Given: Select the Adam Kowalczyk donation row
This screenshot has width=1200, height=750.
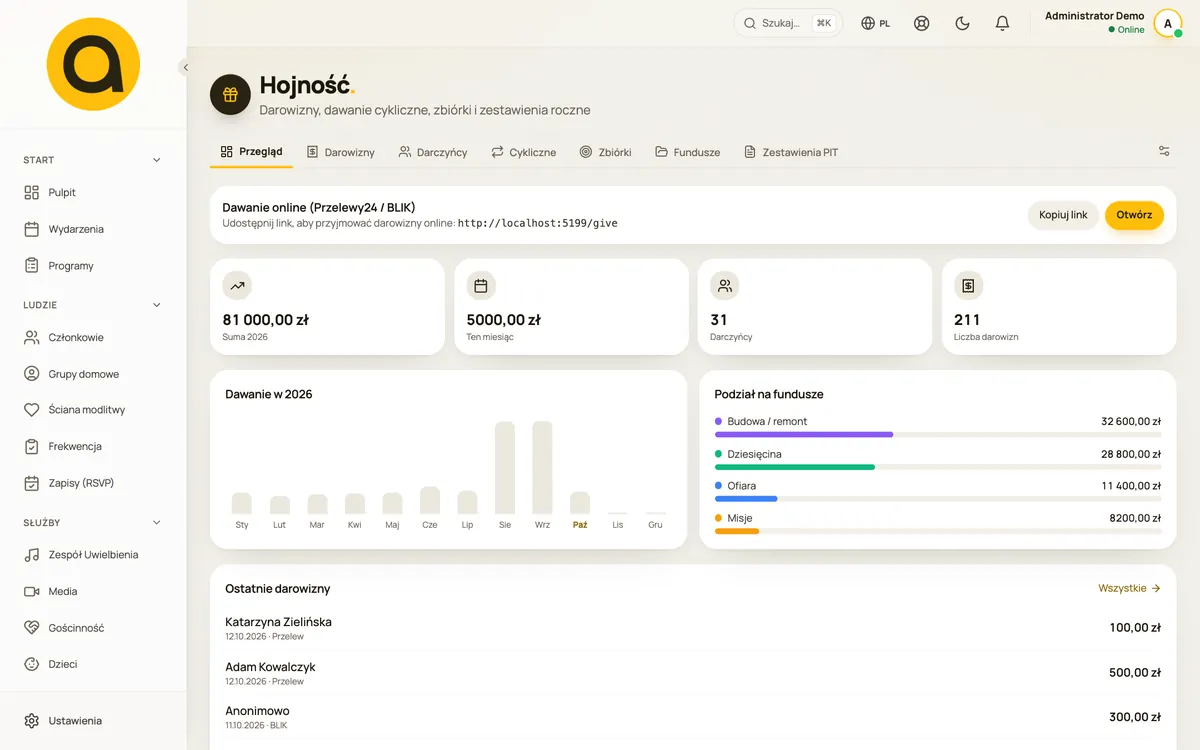Looking at the screenshot, I should tap(693, 673).
